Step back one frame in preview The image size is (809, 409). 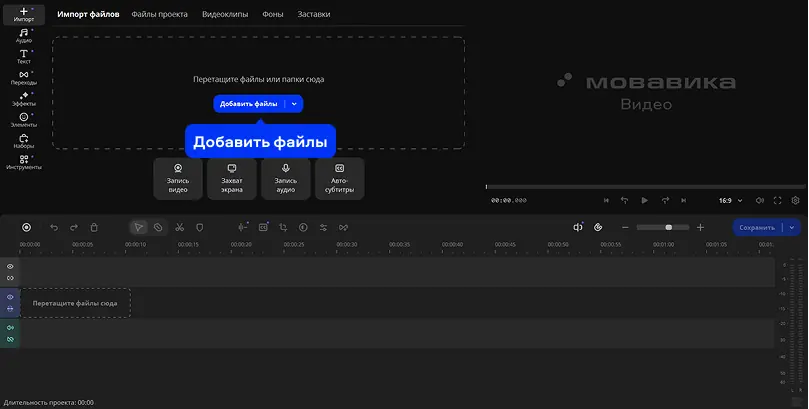click(624, 201)
